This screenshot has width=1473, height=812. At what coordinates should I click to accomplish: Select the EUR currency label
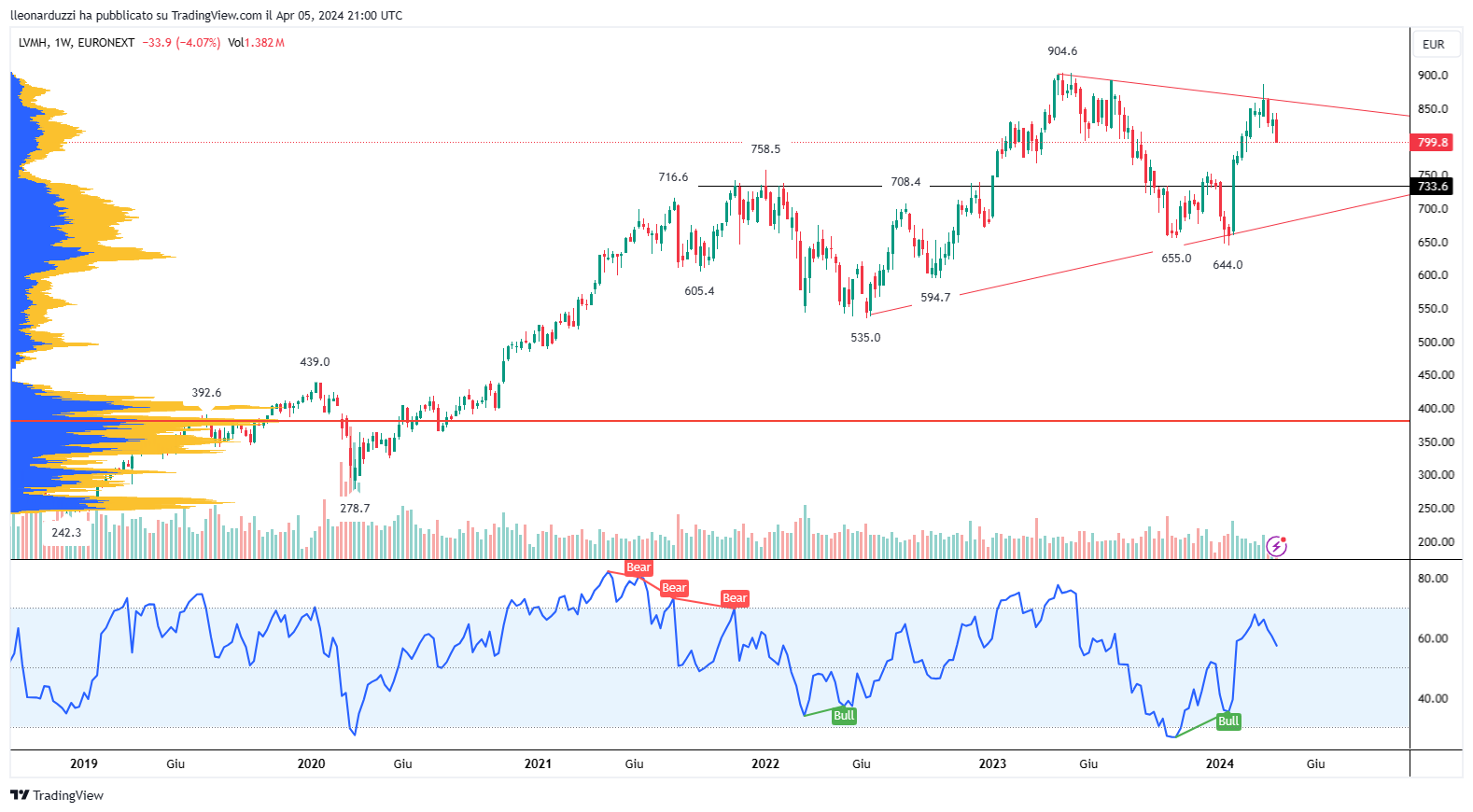pos(1433,45)
